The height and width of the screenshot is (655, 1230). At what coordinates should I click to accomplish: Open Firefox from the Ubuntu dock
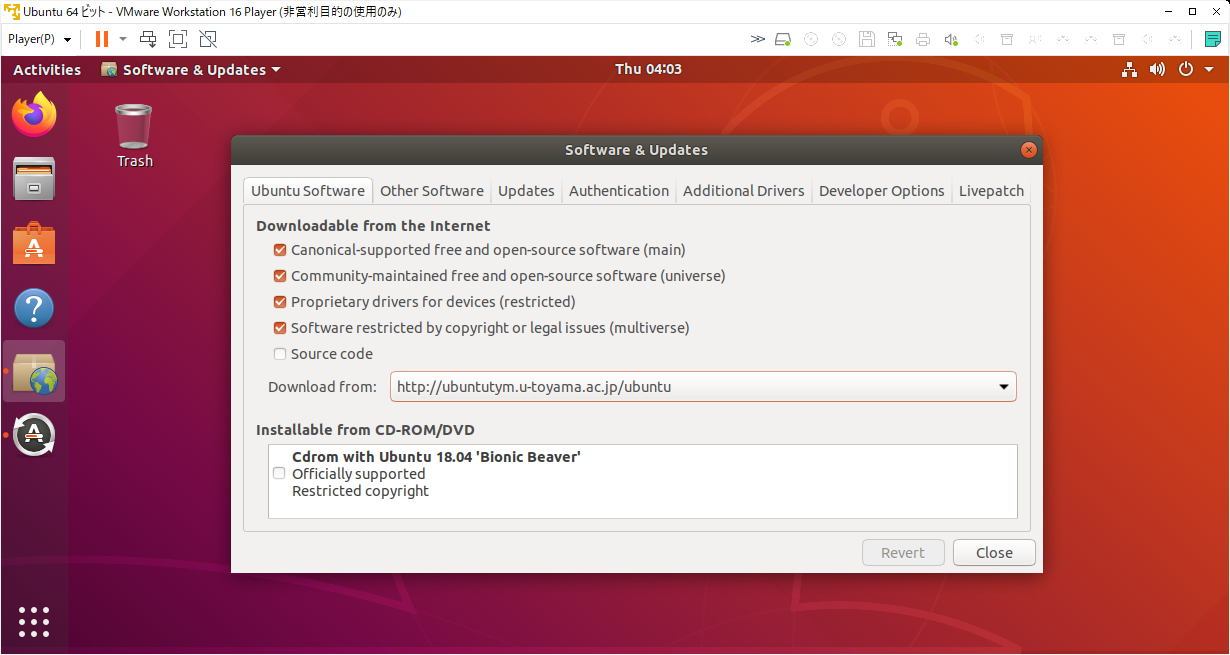pos(34,114)
